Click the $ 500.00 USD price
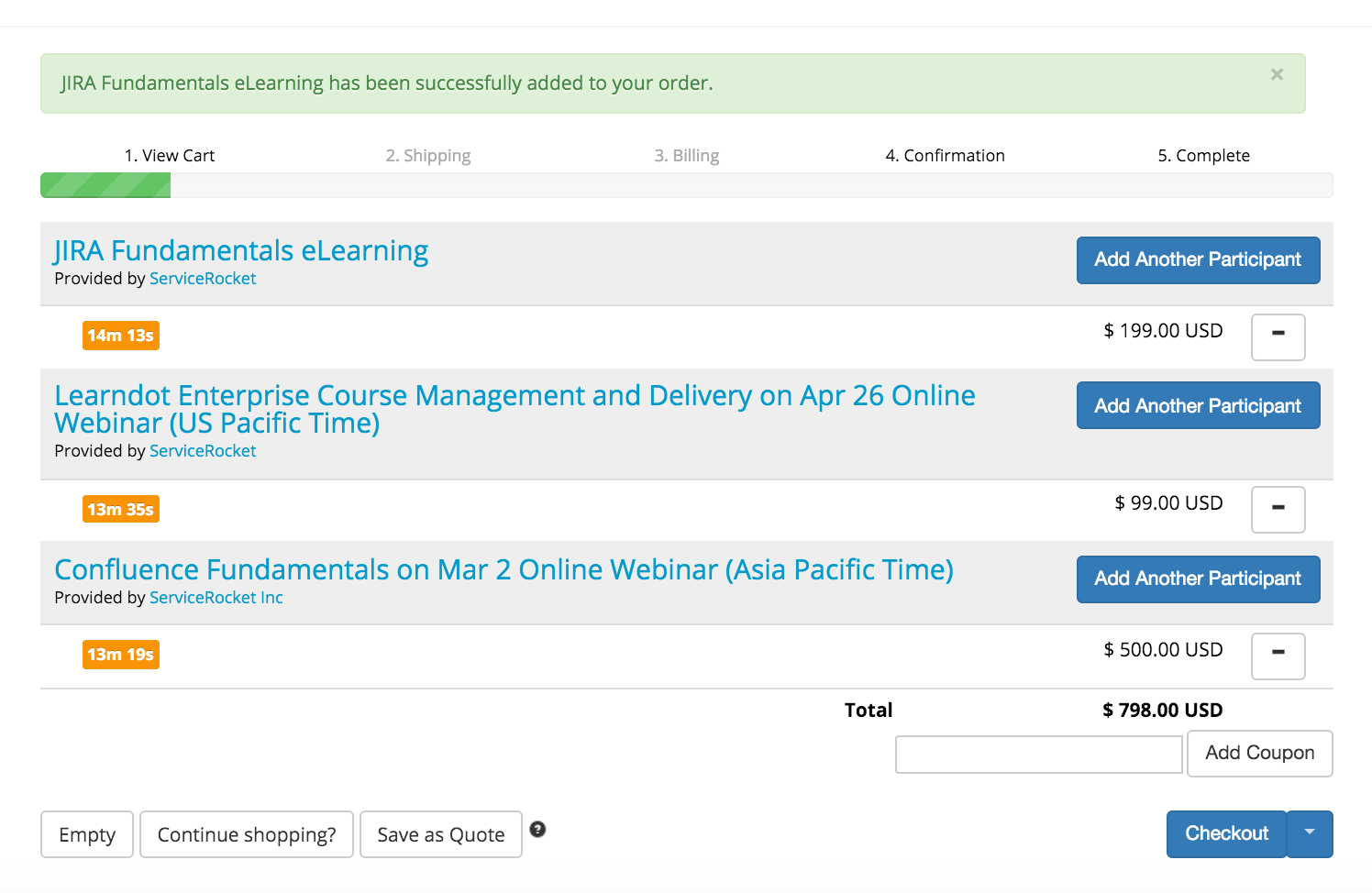This screenshot has width=1372, height=893. click(x=1163, y=650)
